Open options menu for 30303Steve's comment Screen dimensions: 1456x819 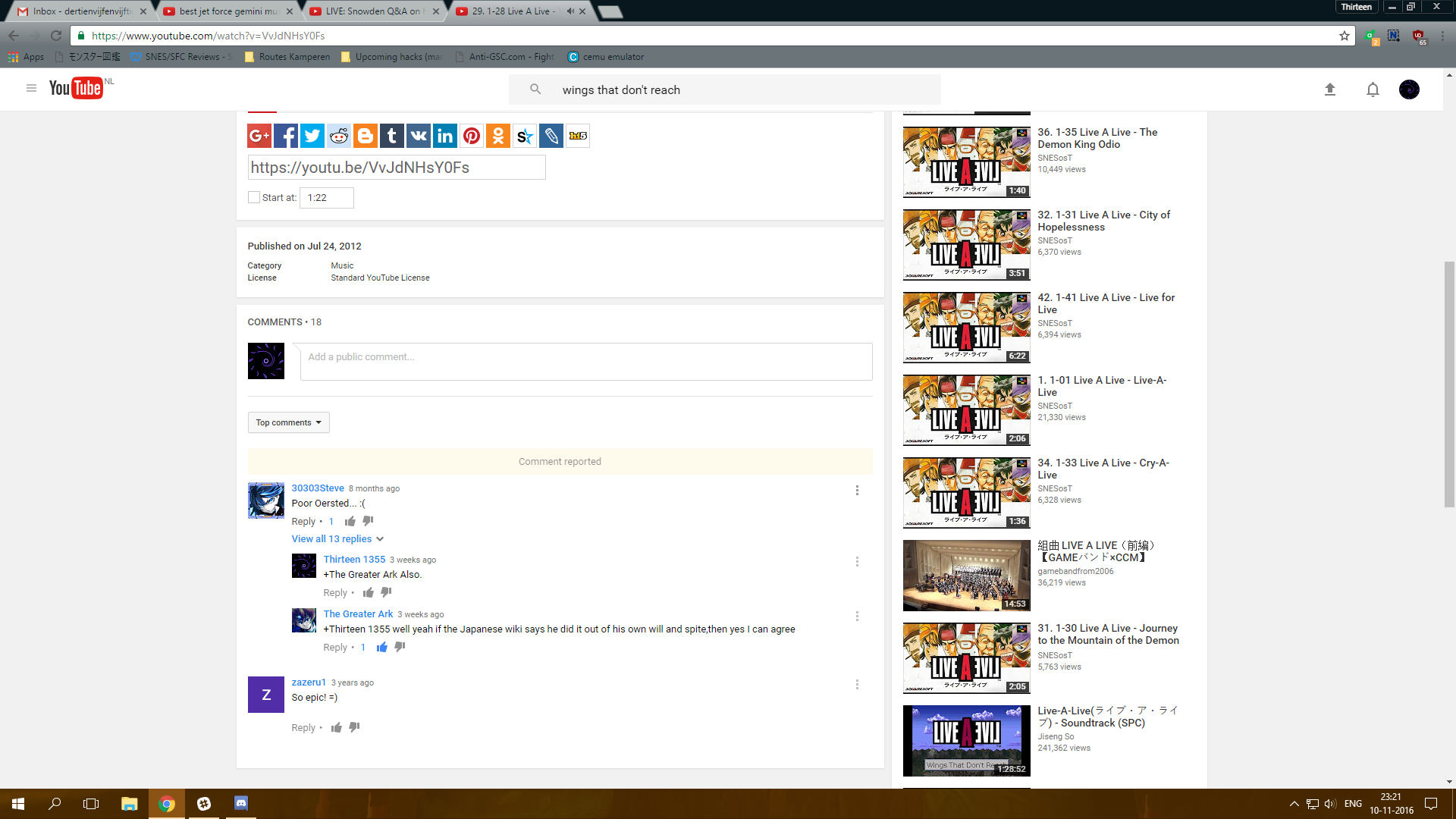[858, 491]
